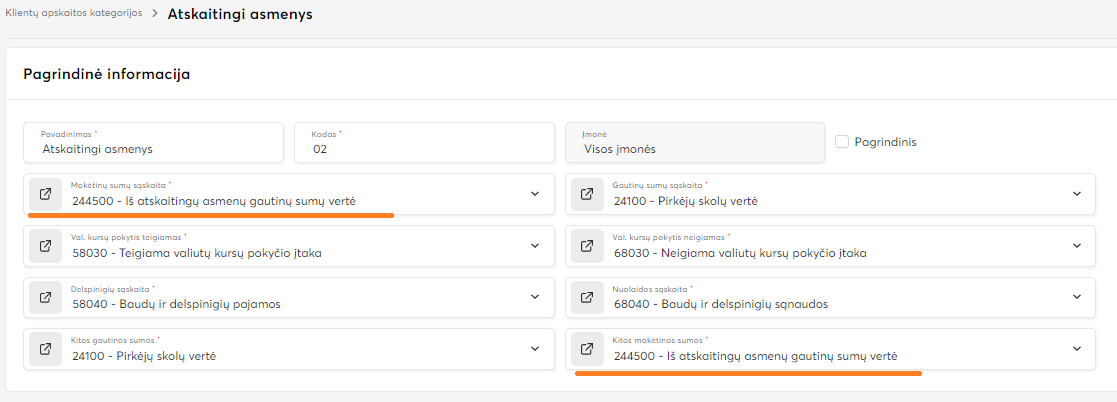This screenshot has width=1117, height=402.
Task: Expand the Kitos mokėtinos sumos dropdown
Action: tap(1077, 349)
